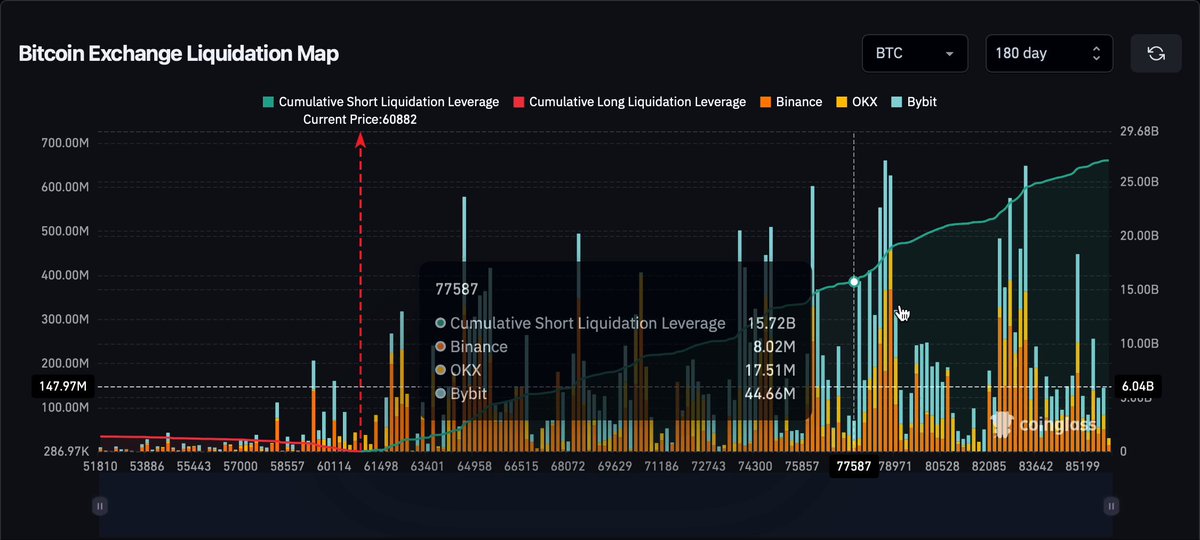The width and height of the screenshot is (1200, 540).
Task: Click the data point marker on the cumulative short line
Action: pos(853,282)
